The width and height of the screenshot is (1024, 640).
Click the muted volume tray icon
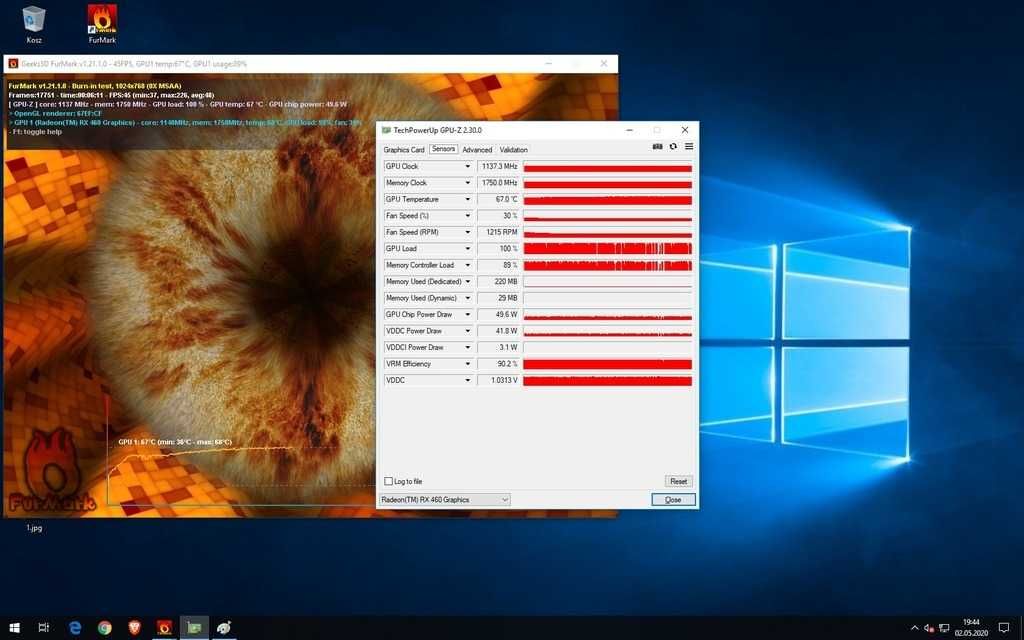coord(929,628)
